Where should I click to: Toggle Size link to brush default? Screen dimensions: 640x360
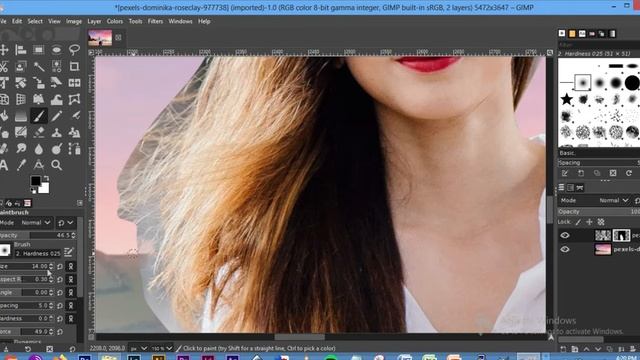click(x=71, y=267)
